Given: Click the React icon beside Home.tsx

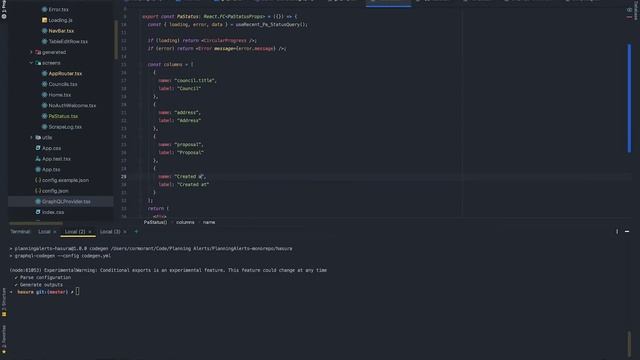Looking at the screenshot, I should [44, 95].
